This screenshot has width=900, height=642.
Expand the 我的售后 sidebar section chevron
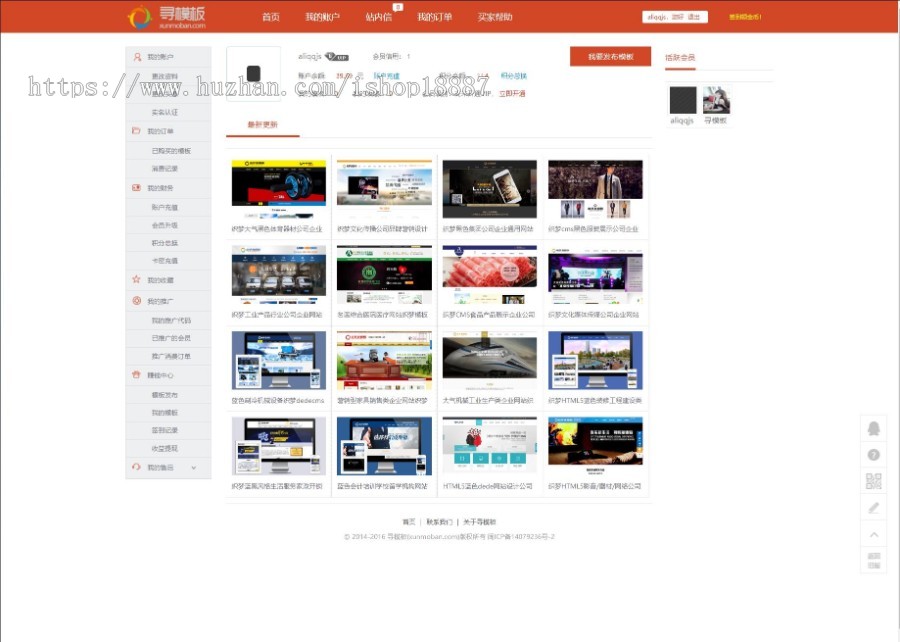point(193,468)
